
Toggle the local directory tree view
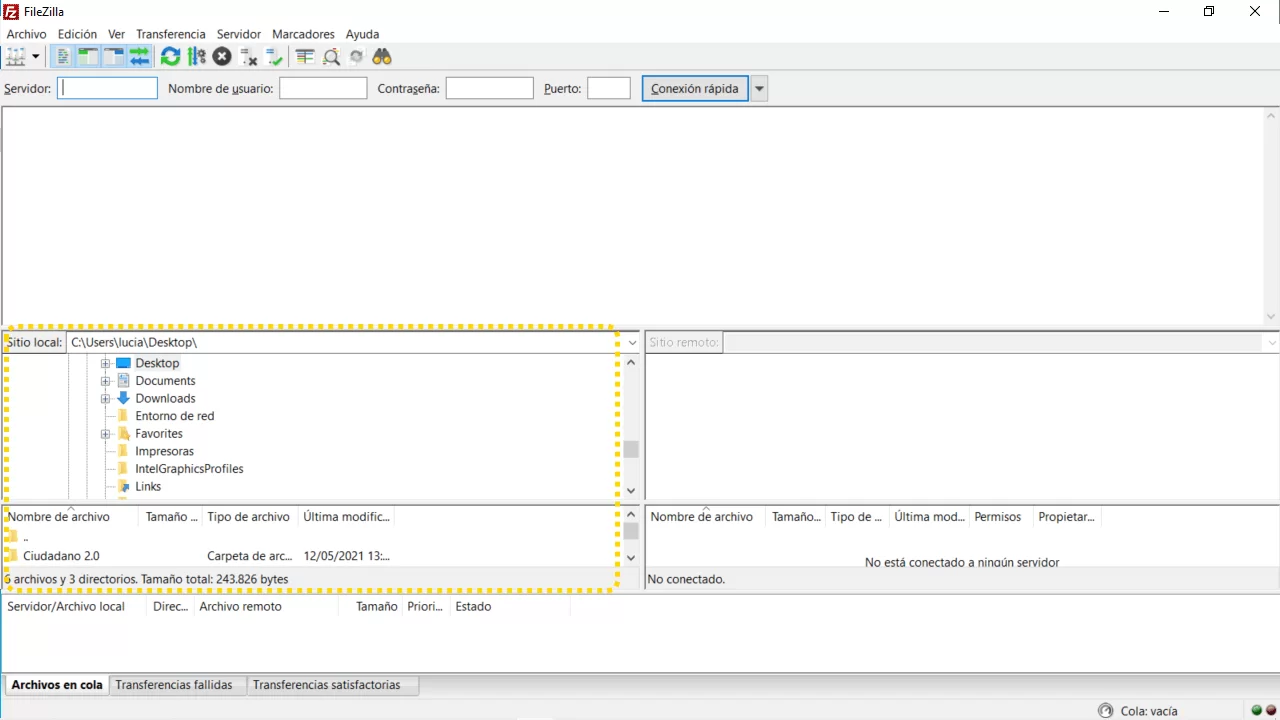coord(88,57)
